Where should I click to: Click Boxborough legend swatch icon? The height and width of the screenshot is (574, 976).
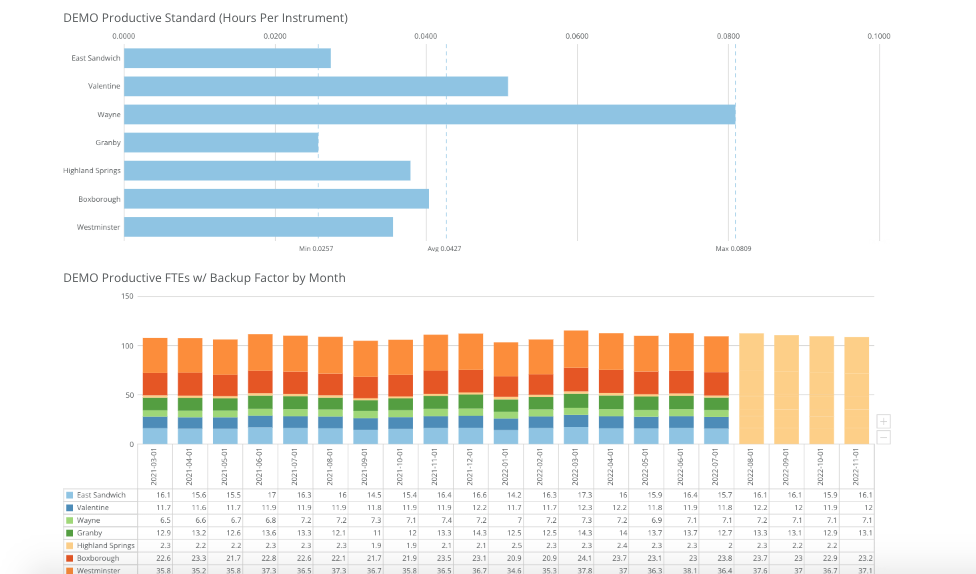coord(69,558)
